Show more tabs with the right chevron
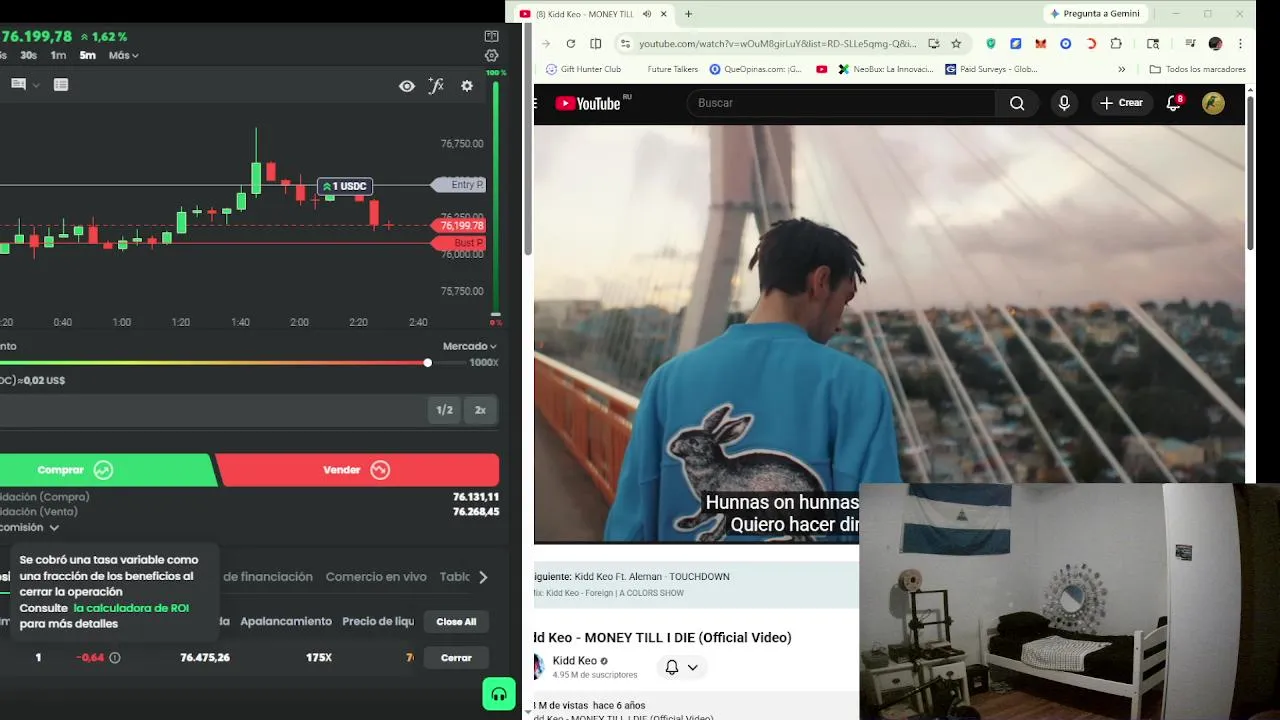This screenshot has width=1280, height=720. (483, 577)
